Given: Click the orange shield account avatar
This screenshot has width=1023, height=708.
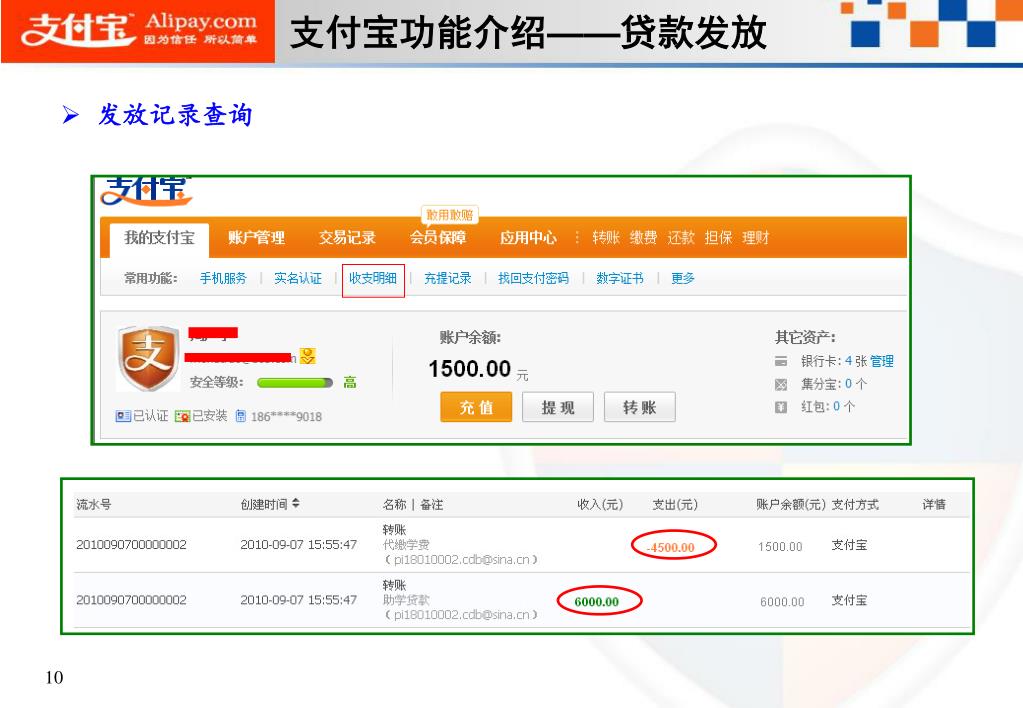Looking at the screenshot, I should click(x=149, y=358).
